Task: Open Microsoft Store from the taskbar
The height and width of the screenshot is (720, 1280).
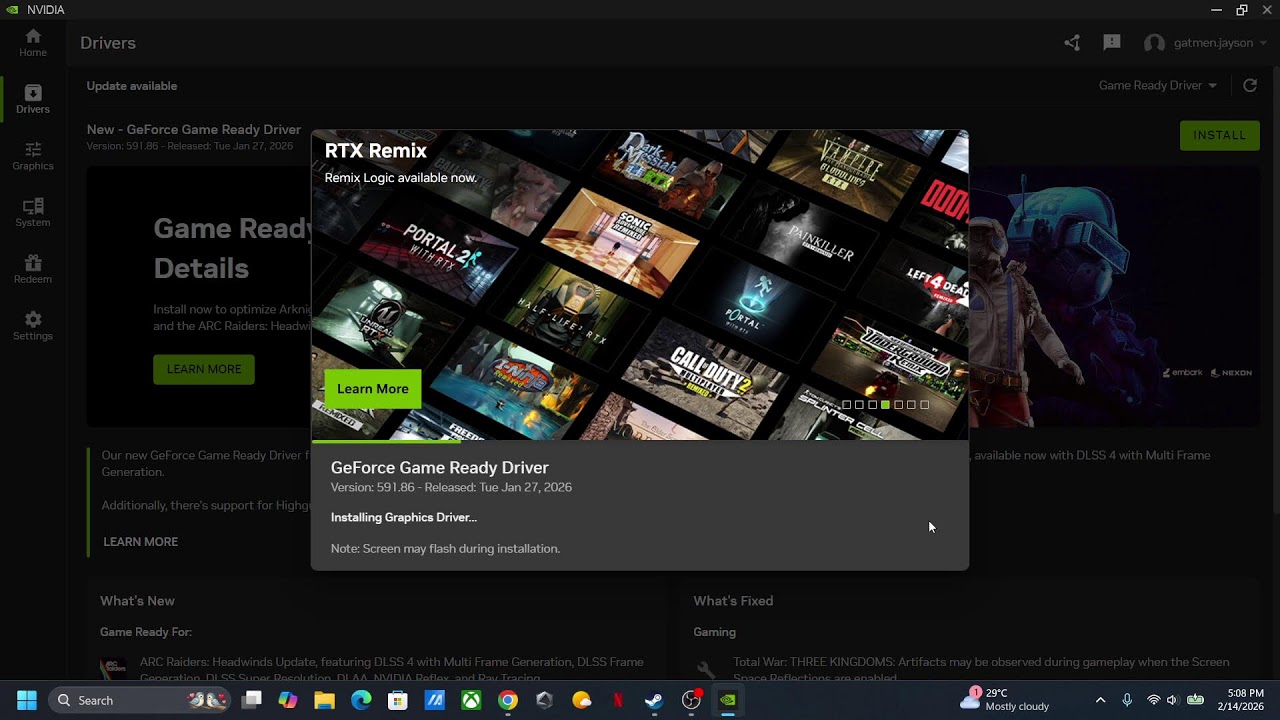Action: (398, 700)
